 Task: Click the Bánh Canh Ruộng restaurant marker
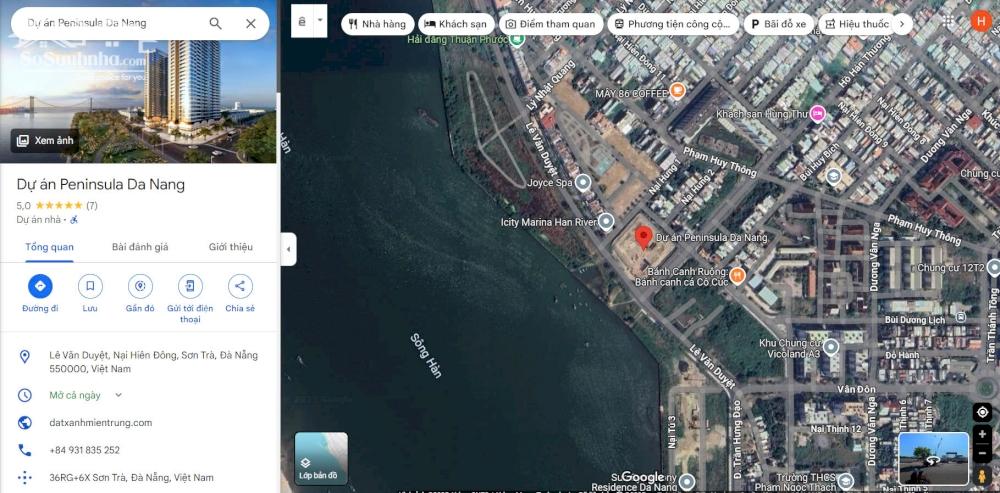737,276
